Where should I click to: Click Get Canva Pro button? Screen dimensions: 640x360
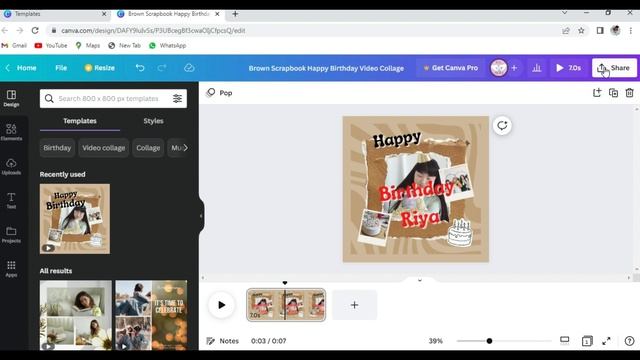[450, 68]
